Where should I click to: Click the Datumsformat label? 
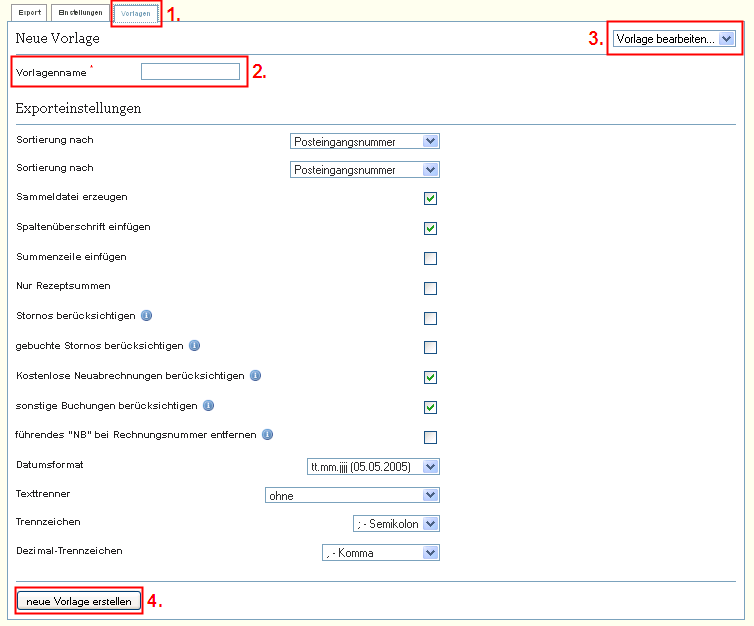pos(50,464)
